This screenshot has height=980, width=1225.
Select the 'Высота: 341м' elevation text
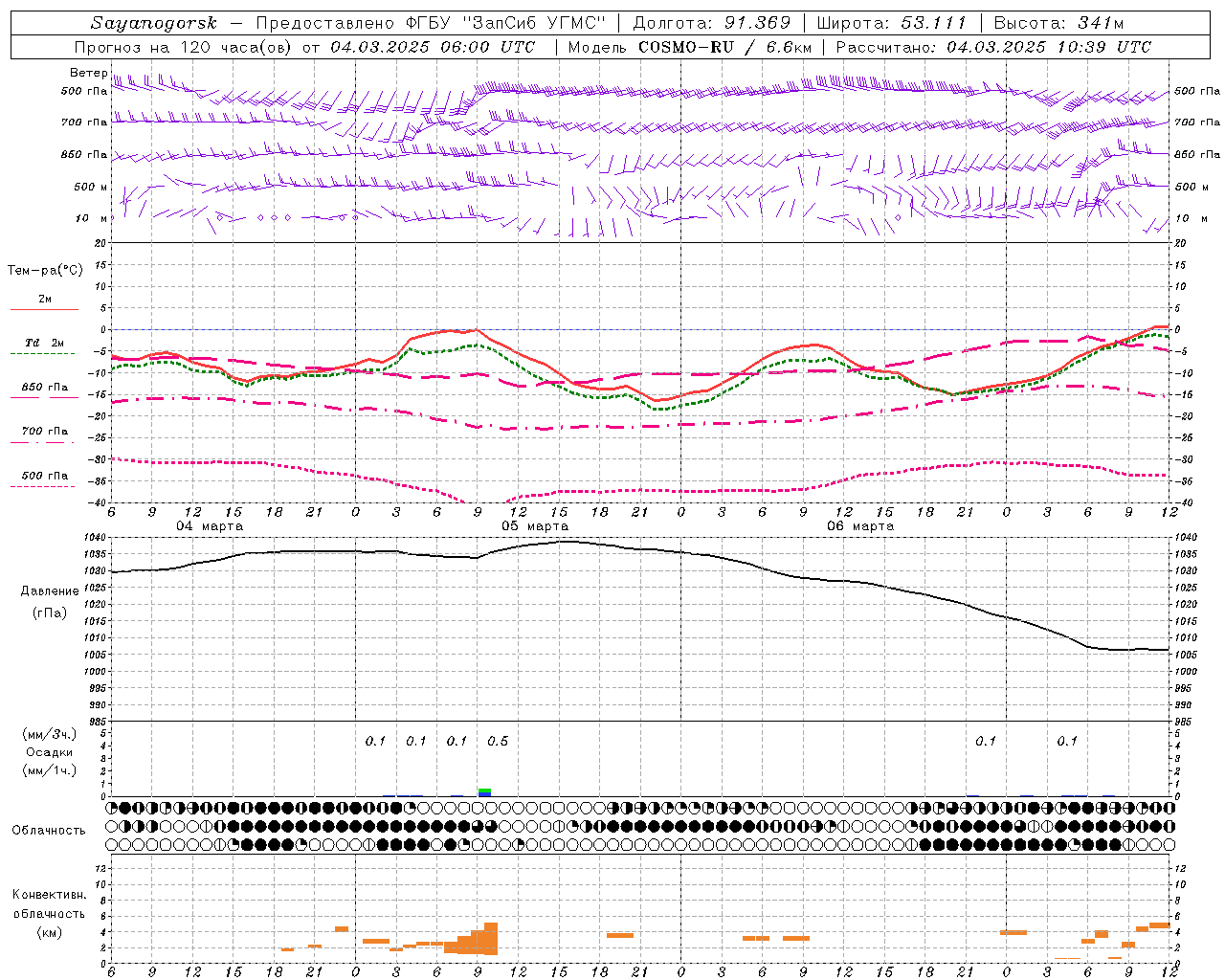coord(1058,23)
